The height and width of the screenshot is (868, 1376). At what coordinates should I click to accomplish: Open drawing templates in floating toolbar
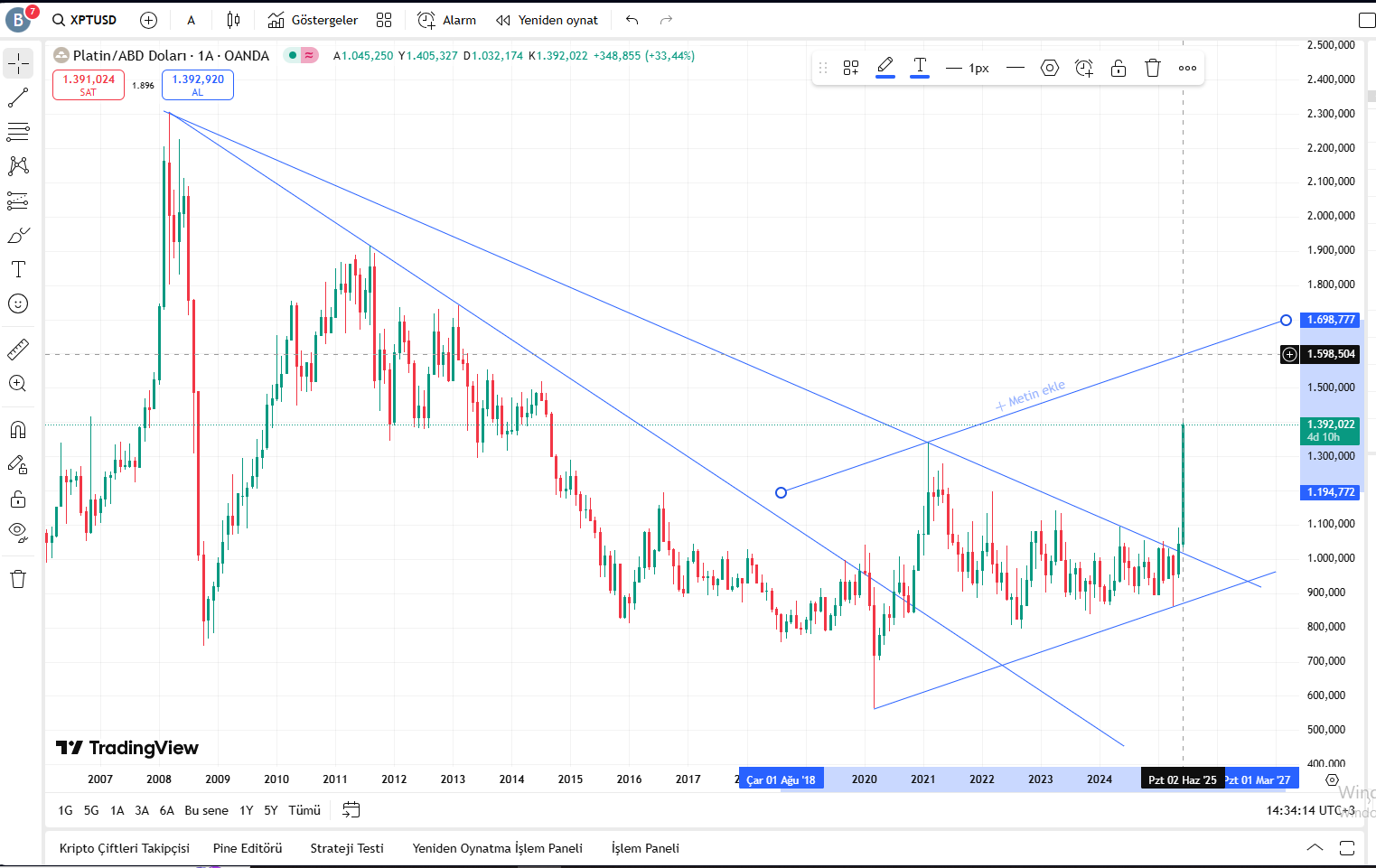tap(851, 68)
